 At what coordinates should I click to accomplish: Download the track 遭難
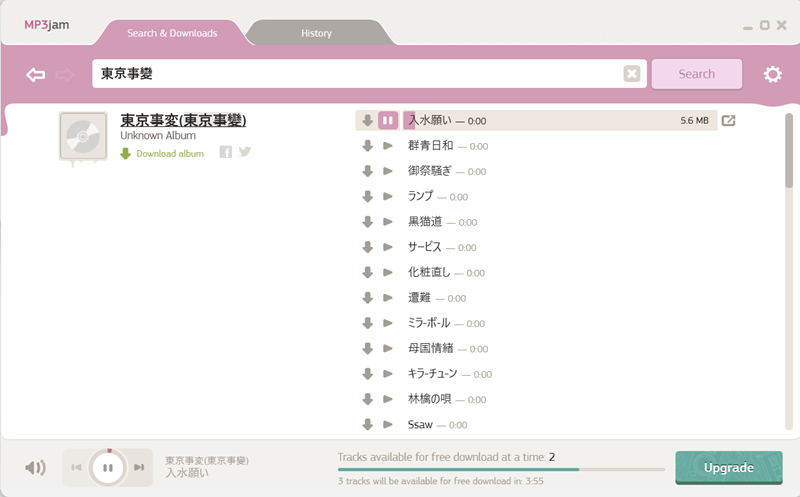(367, 298)
